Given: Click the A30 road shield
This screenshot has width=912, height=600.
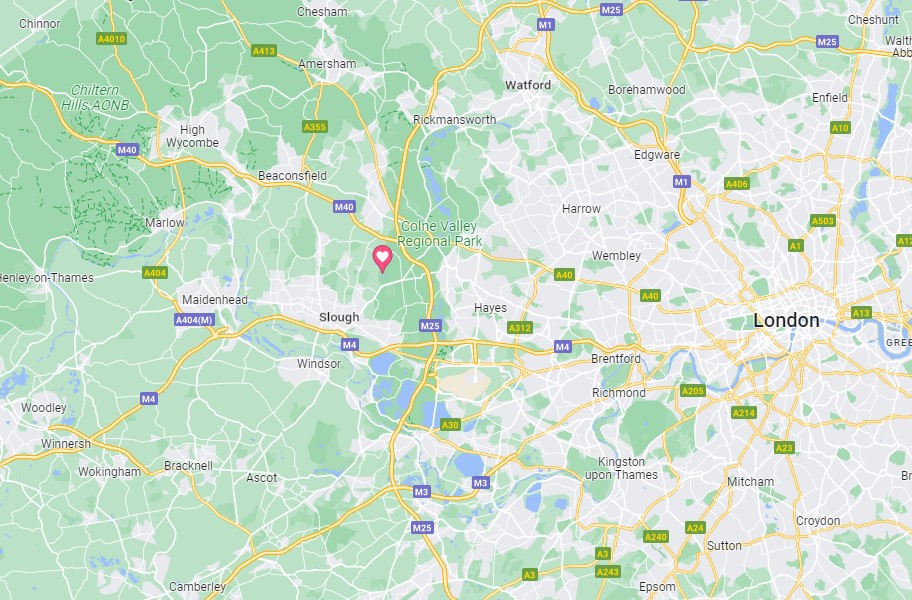Looking at the screenshot, I should [x=450, y=424].
